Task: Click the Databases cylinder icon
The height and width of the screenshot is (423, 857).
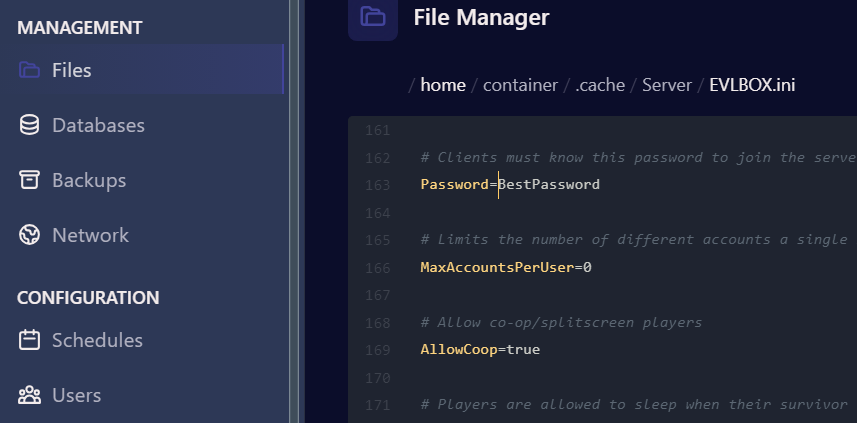Action: point(30,126)
